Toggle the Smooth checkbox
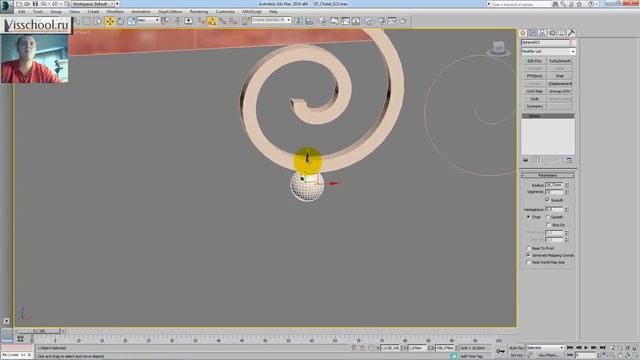This screenshot has height=360, width=640. pos(548,200)
